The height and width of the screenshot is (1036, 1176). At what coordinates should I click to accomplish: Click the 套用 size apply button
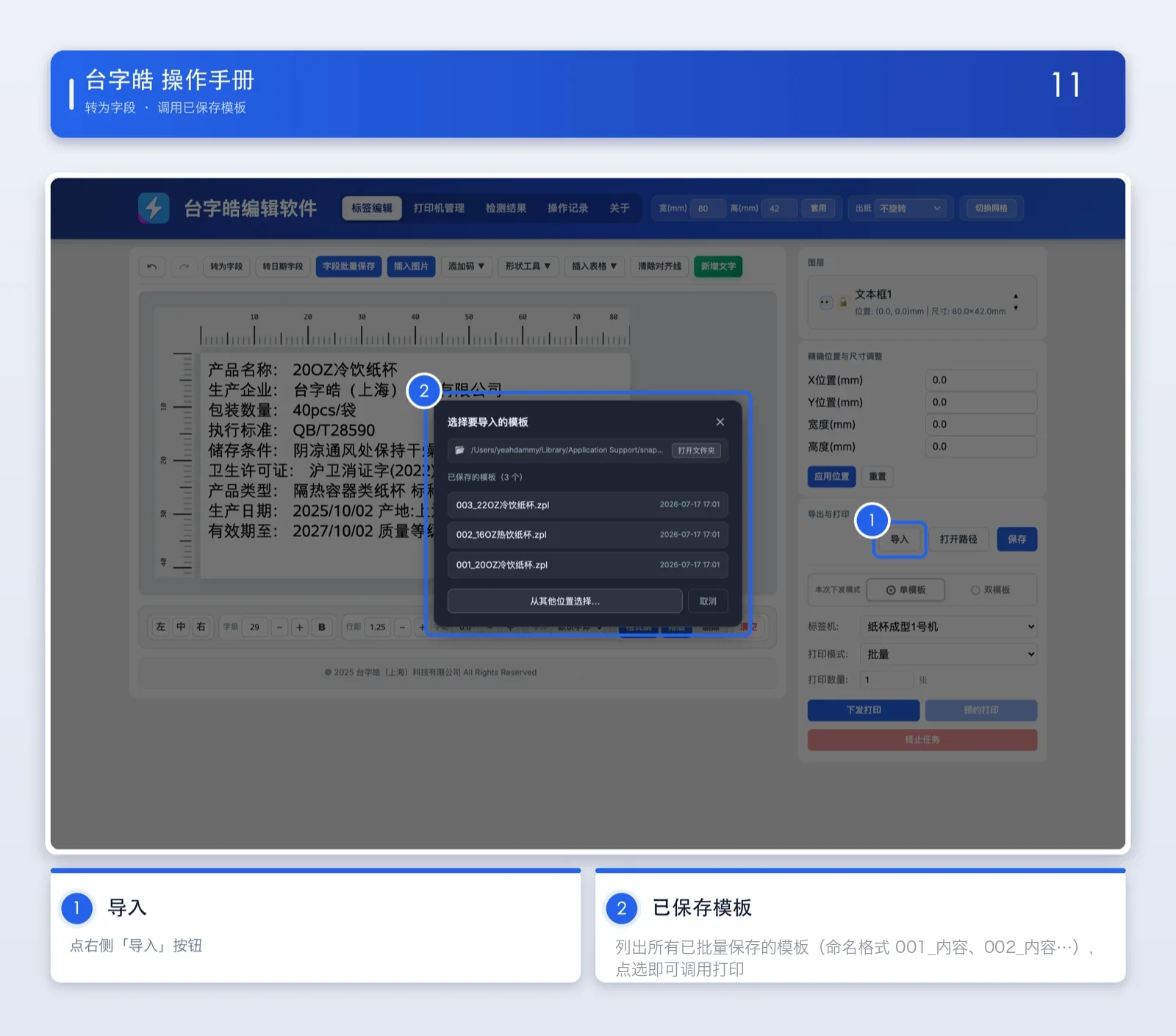818,209
